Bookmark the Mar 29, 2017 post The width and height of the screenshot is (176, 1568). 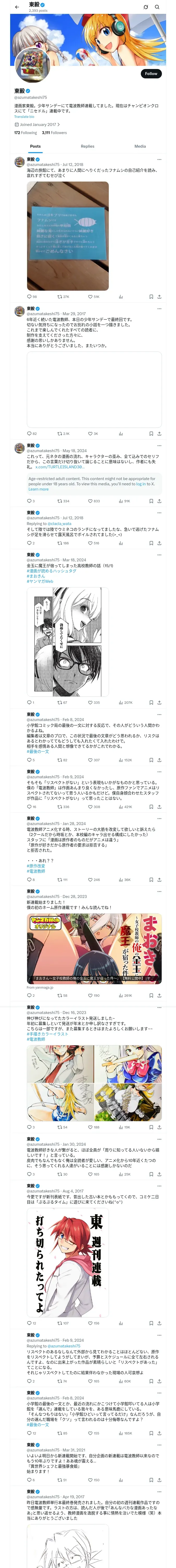tap(151, 434)
